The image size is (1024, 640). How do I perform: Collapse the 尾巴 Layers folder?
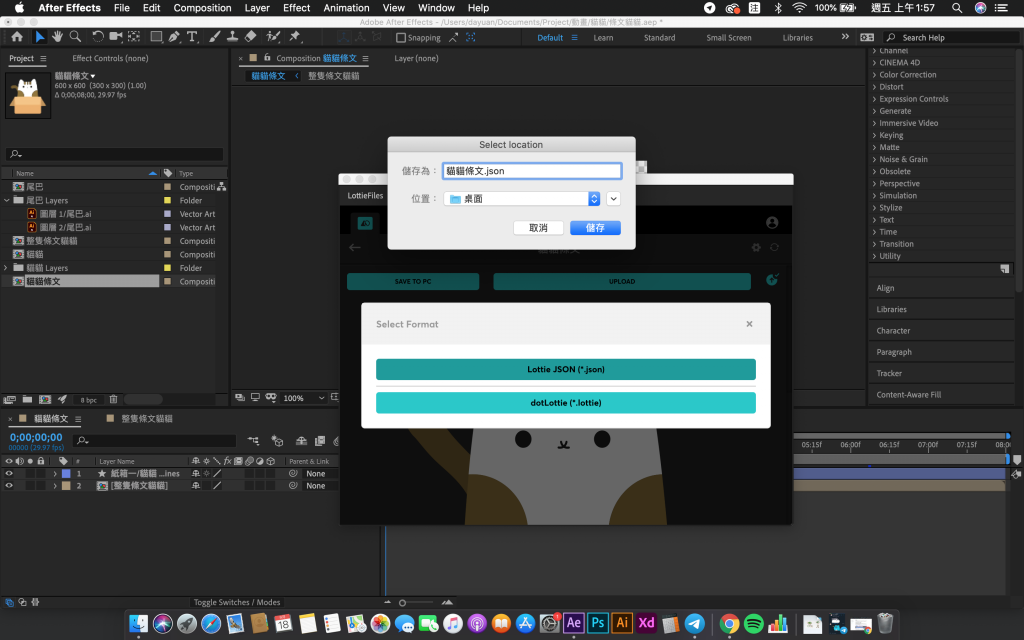[7, 200]
